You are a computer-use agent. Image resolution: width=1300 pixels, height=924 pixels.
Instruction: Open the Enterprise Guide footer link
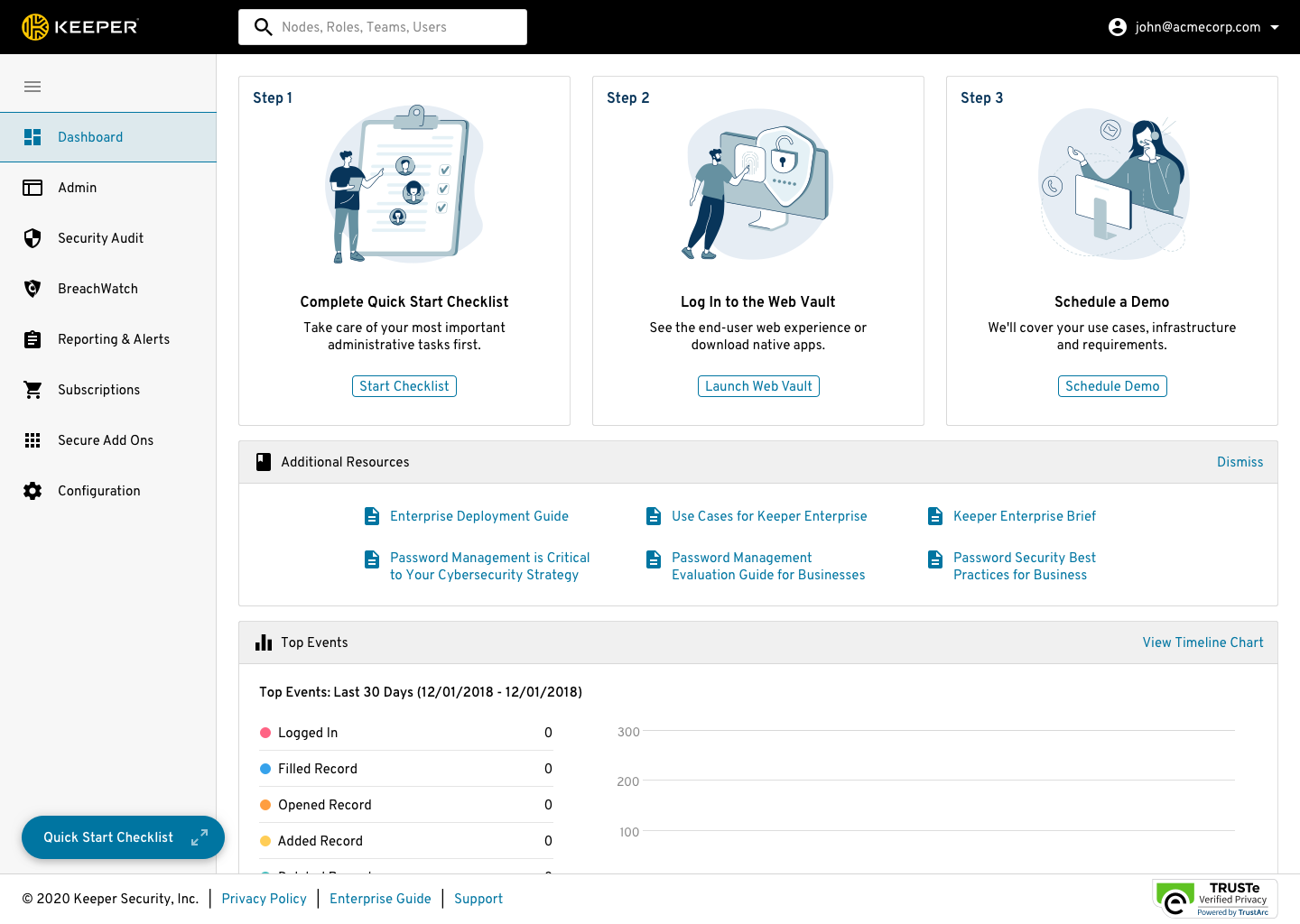(380, 899)
